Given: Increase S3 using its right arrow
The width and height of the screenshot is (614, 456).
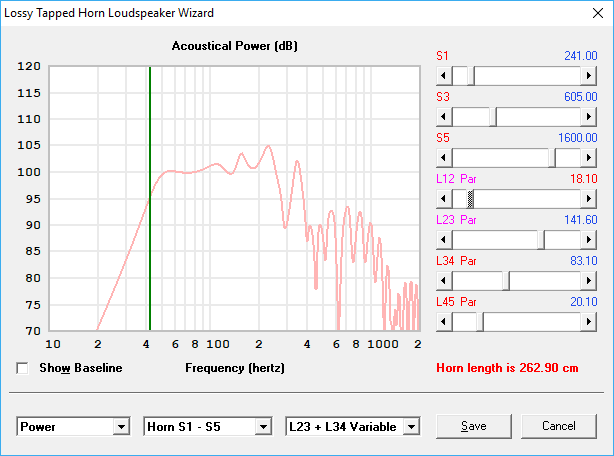Looking at the screenshot, I should coord(589,116).
